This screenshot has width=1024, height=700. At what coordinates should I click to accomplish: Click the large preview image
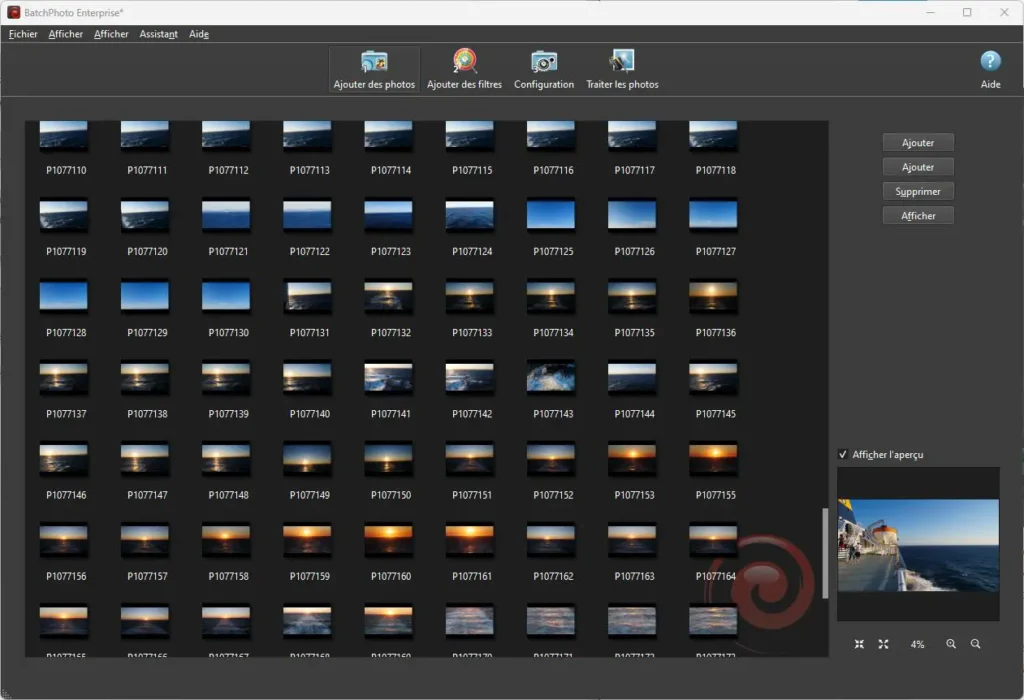point(918,545)
